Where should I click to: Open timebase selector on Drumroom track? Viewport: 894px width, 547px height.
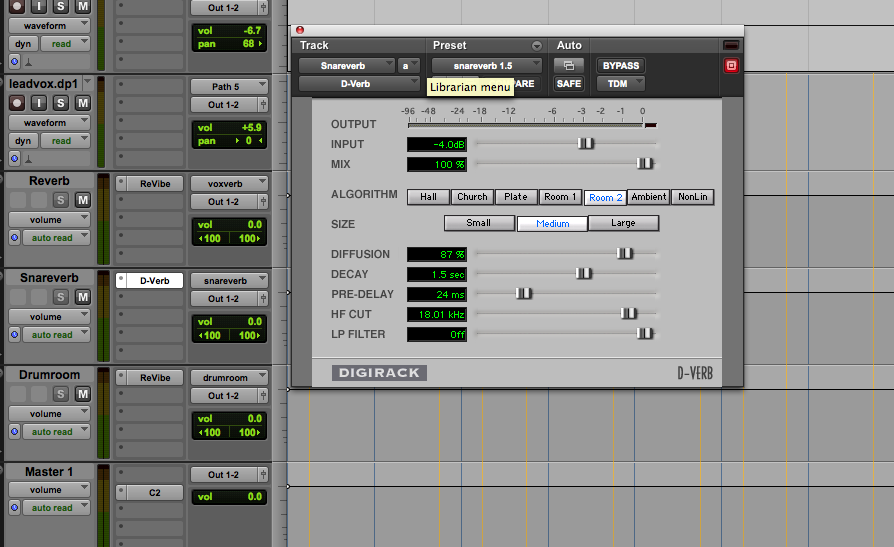15,431
